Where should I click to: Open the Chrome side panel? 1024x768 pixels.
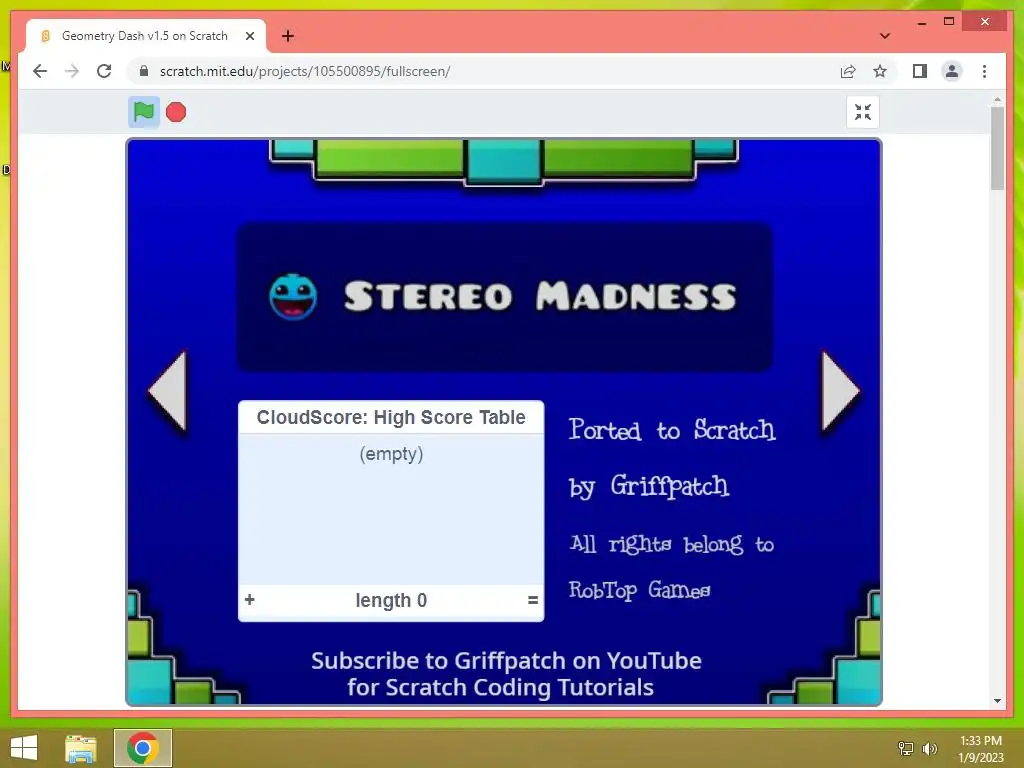pyautogui.click(x=920, y=71)
